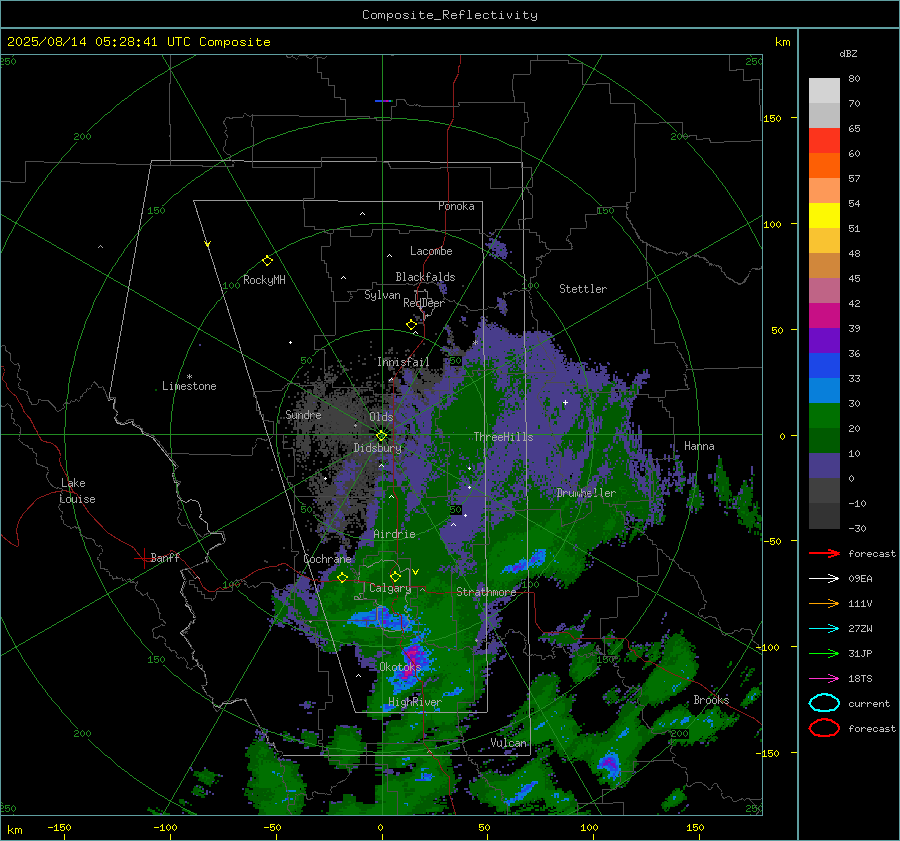Click the Cochrane city label
The height and width of the screenshot is (841, 900).
[327, 559]
